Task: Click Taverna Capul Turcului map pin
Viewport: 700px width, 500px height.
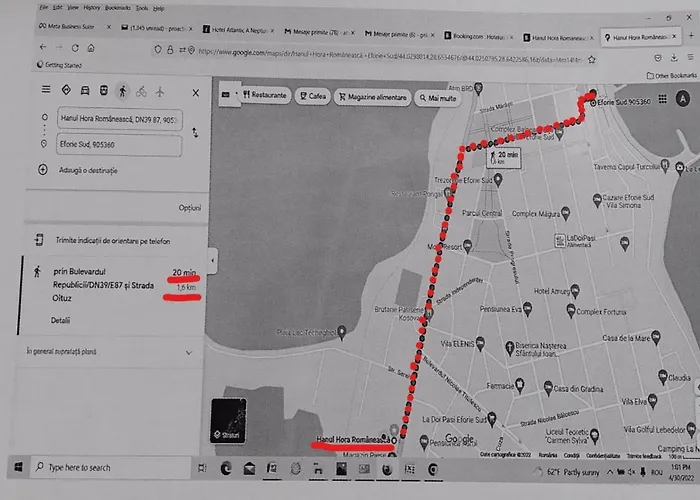Action: pyautogui.click(x=665, y=166)
